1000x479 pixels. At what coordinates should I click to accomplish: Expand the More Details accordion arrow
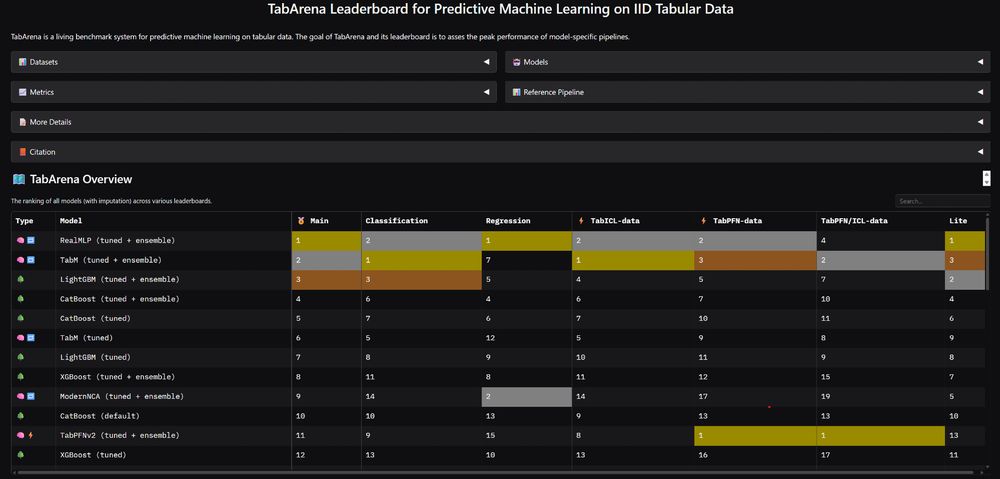click(980, 122)
